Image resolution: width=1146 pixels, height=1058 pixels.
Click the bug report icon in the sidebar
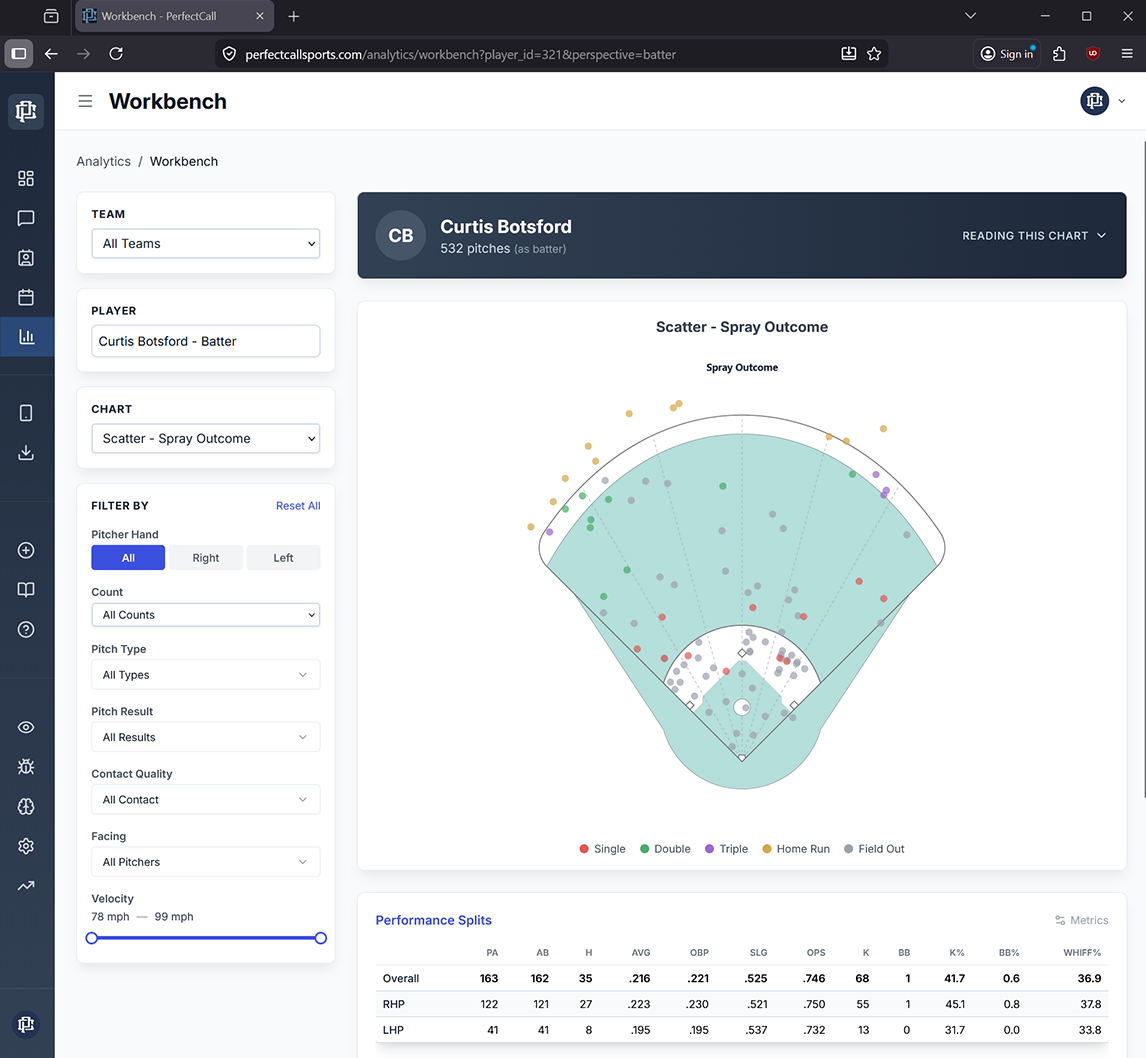[x=26, y=766]
